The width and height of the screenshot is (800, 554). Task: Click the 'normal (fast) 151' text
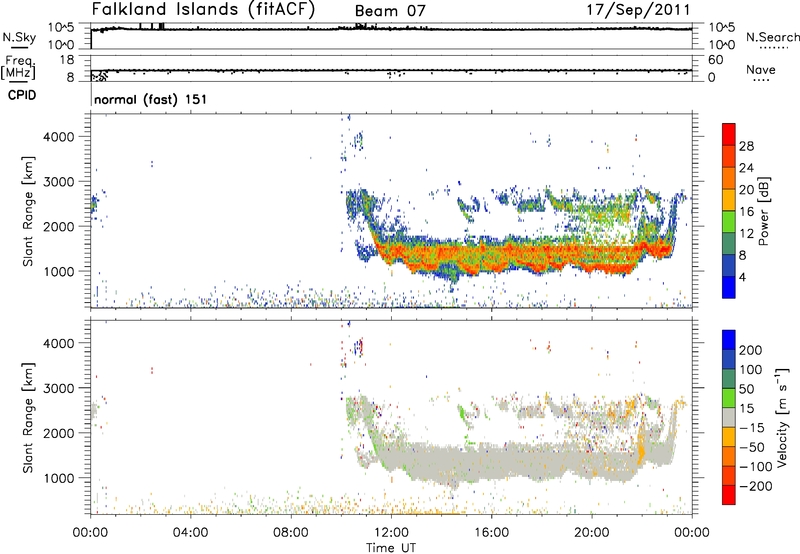click(x=151, y=99)
